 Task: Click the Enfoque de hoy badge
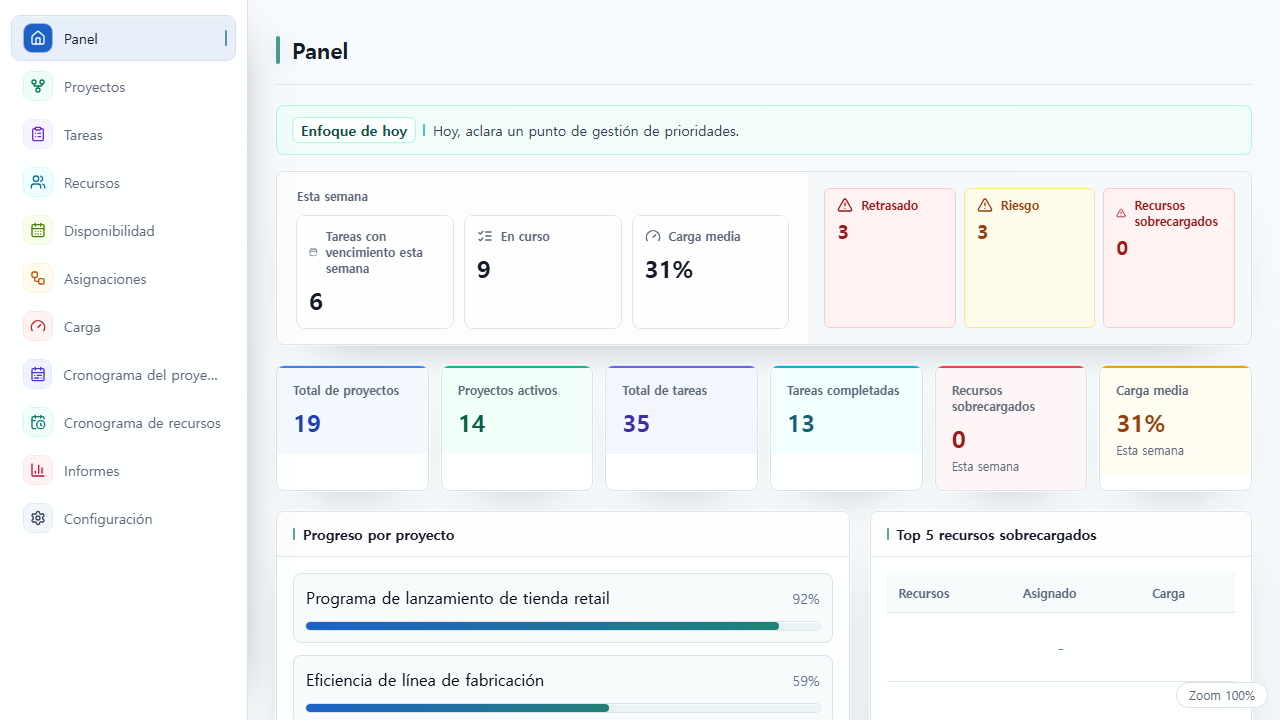pyautogui.click(x=354, y=131)
